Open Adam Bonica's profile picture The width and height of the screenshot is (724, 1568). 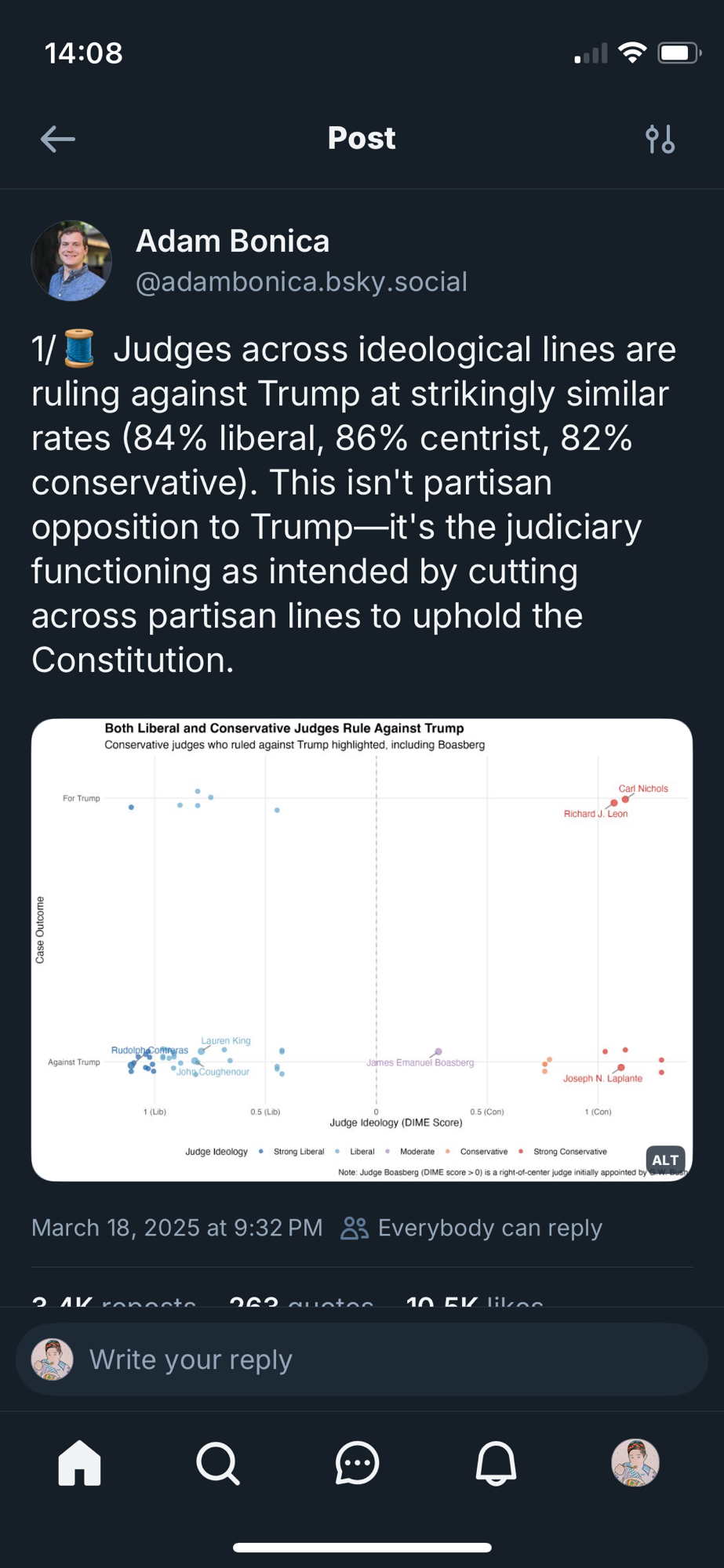tap(71, 261)
